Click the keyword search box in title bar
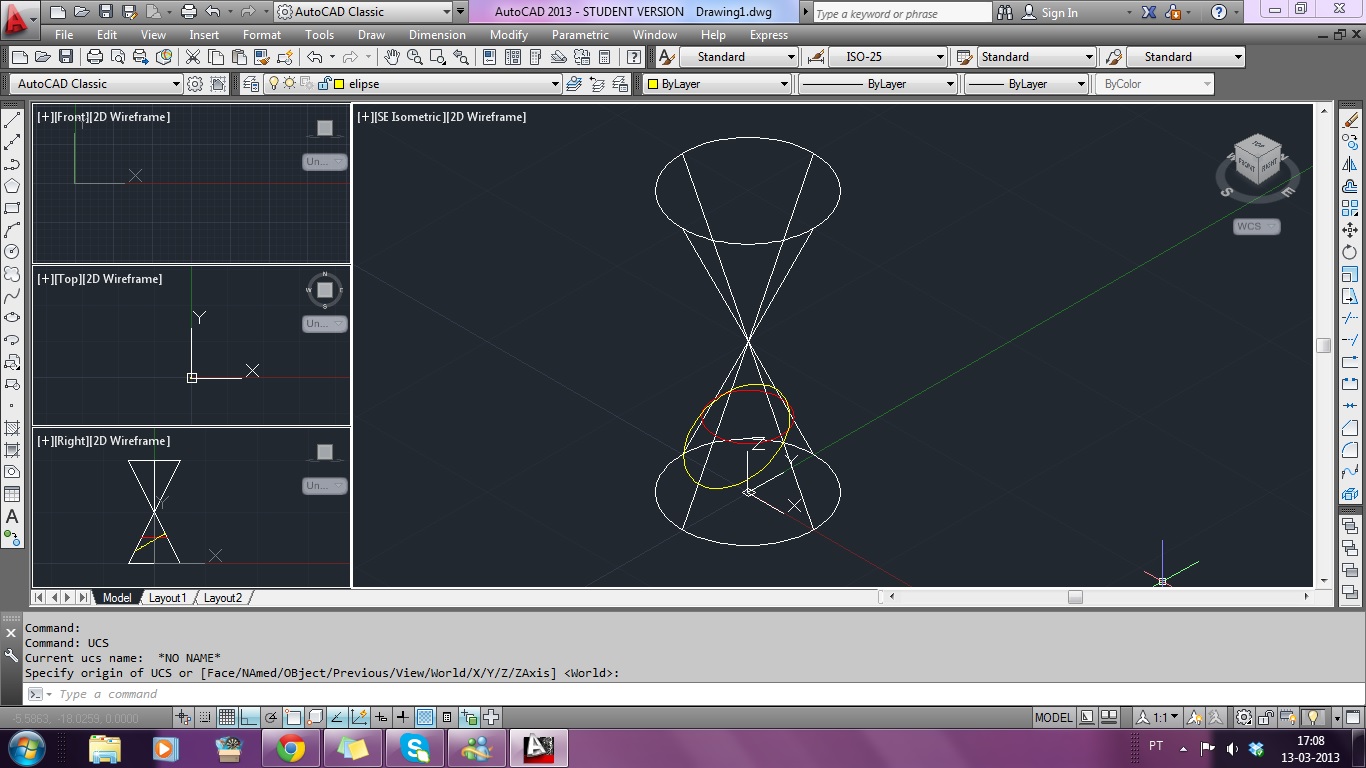Image resolution: width=1366 pixels, height=768 pixels. [x=902, y=12]
